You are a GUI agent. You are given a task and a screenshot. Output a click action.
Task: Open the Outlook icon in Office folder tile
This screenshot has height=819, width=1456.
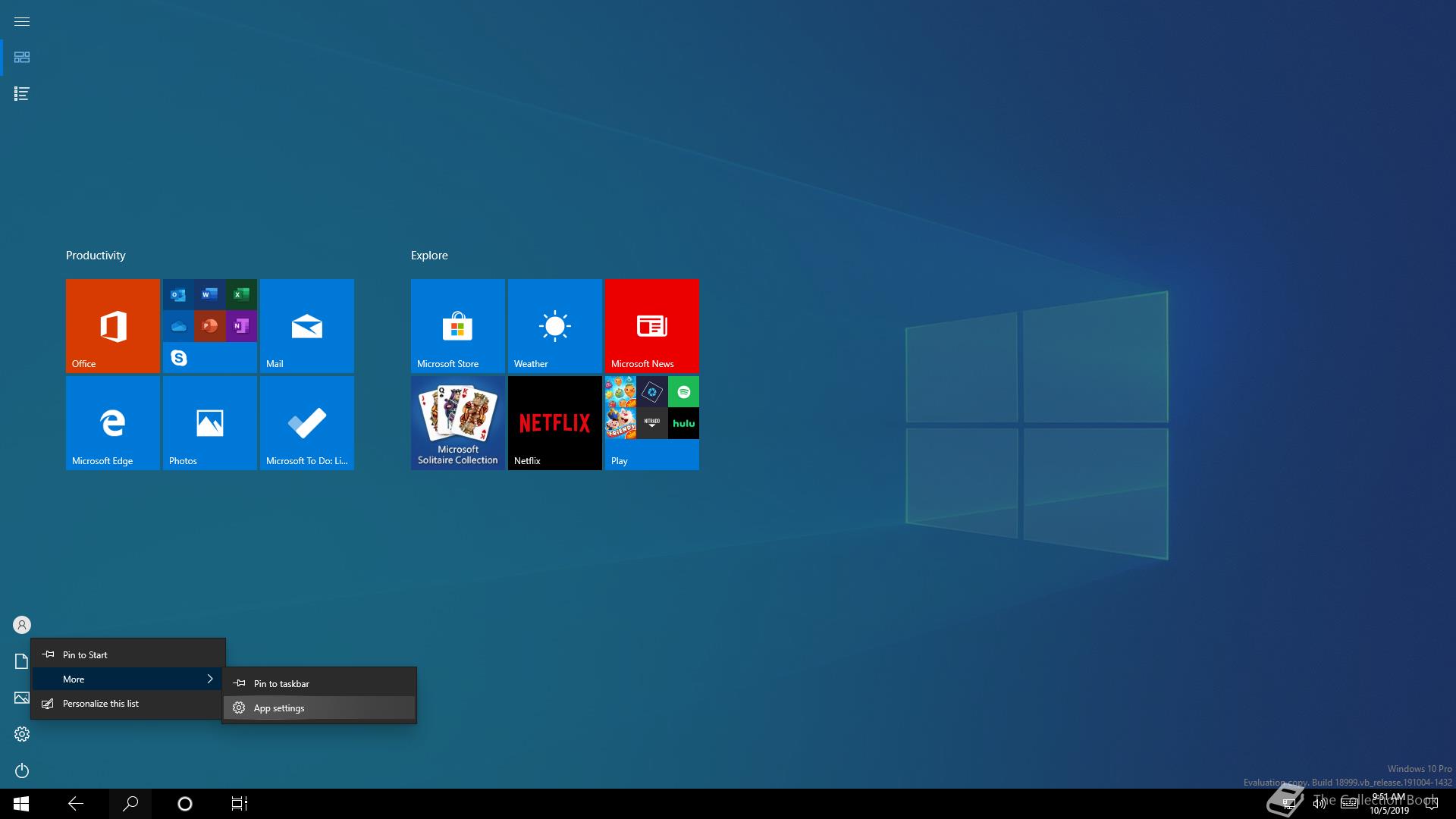tap(178, 294)
